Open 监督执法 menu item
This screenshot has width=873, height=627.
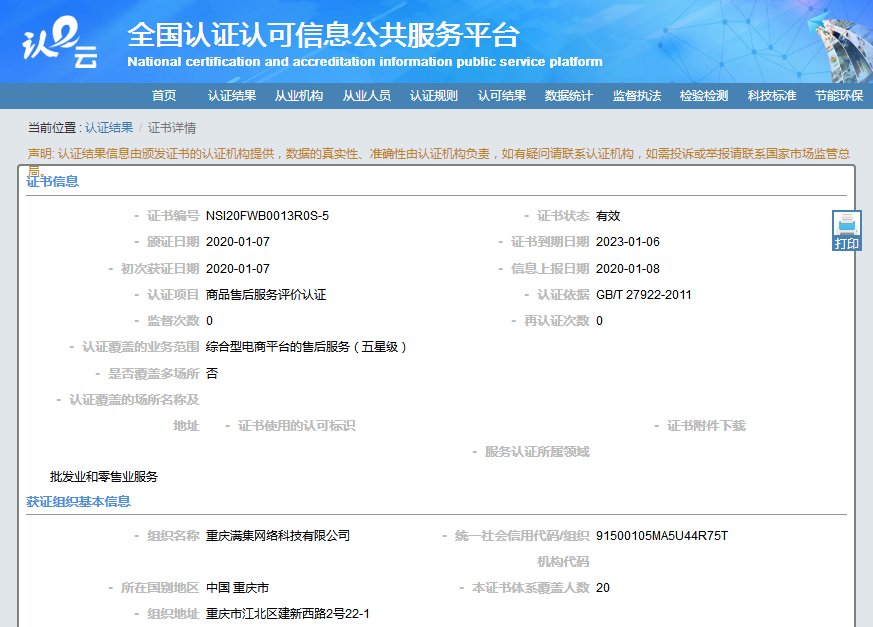coord(636,96)
